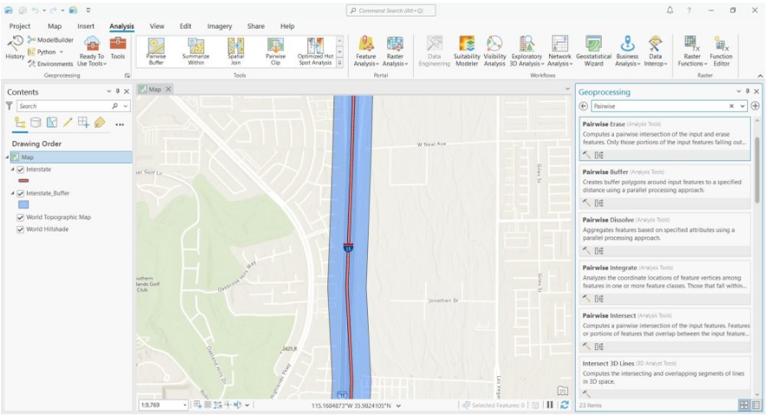The image size is (768, 416).
Task: Select Summarize Within tool in gallery
Action: point(196,51)
